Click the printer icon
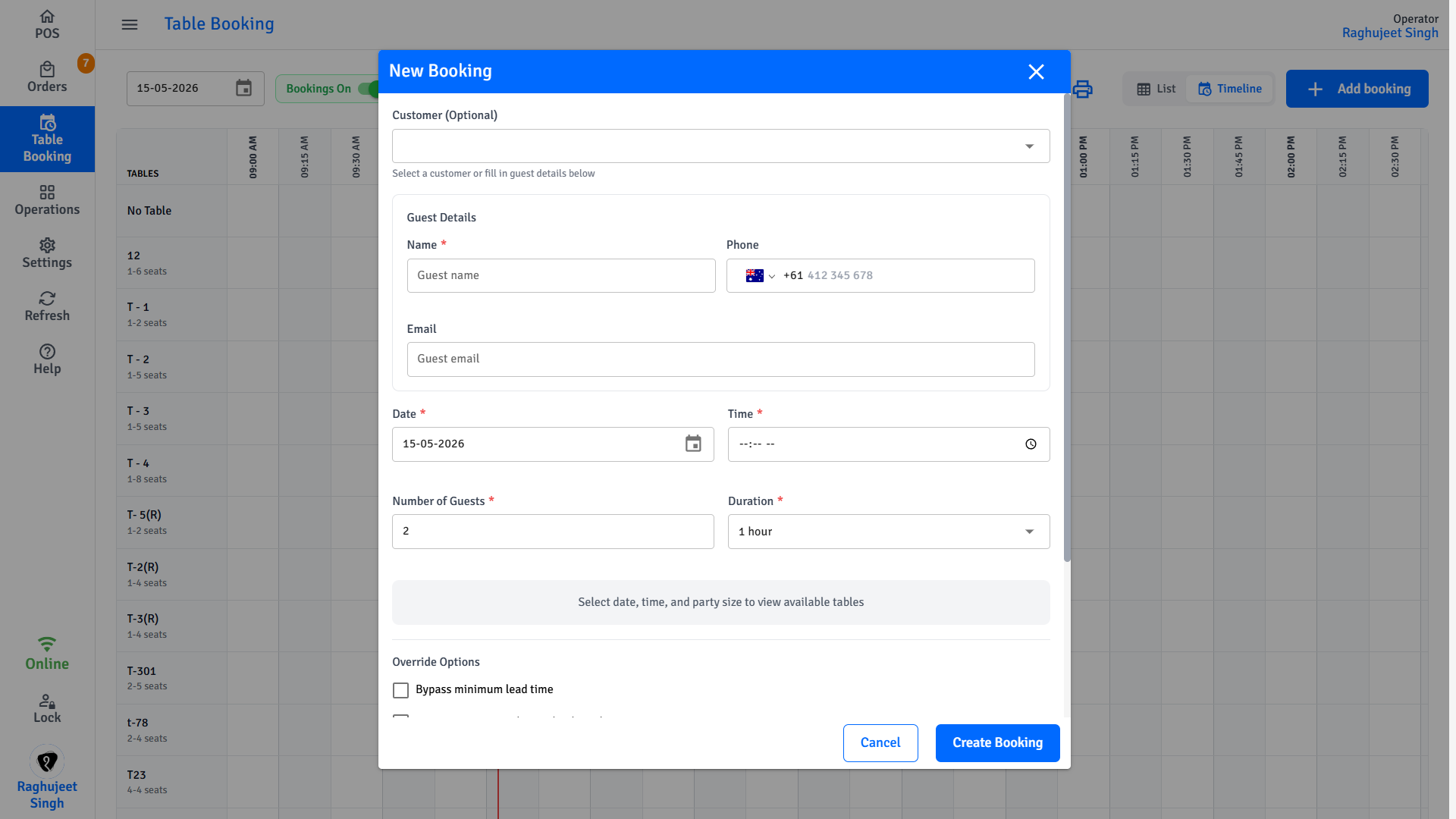 click(1083, 89)
